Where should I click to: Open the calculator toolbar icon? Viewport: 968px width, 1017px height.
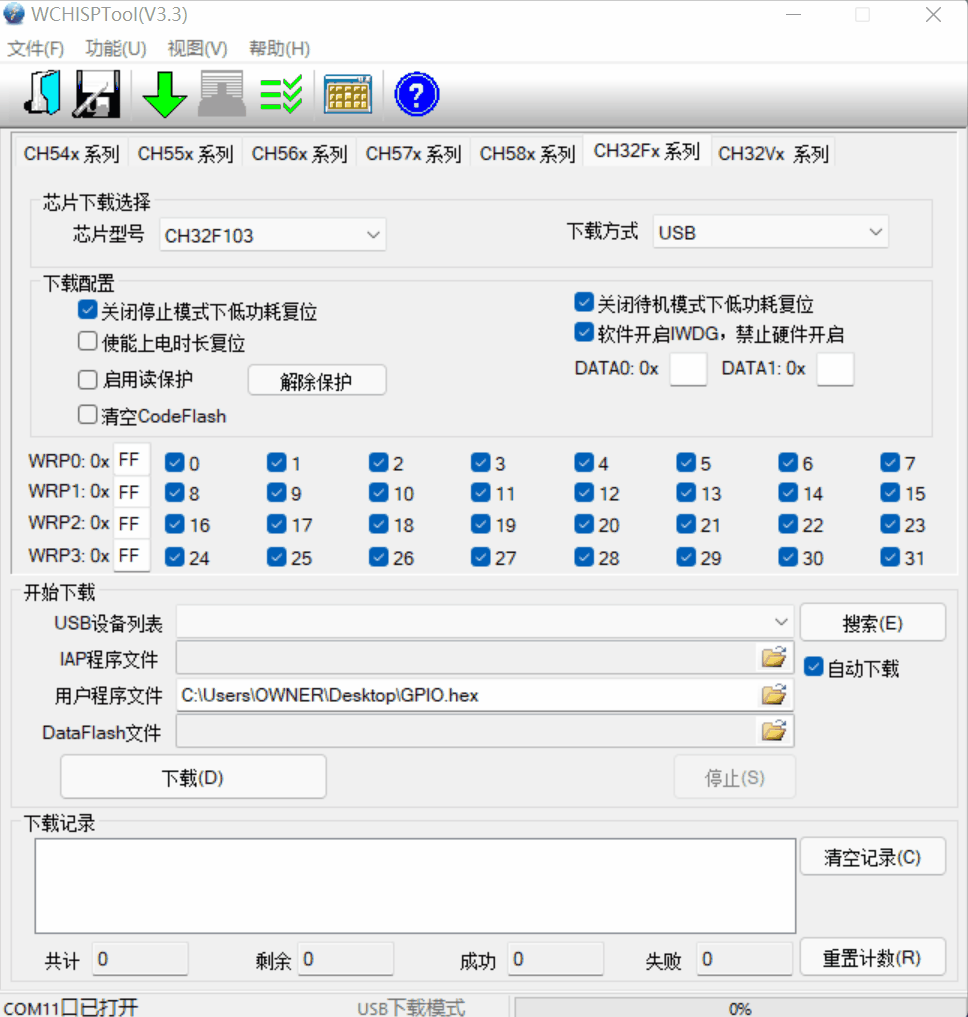[x=347, y=93]
